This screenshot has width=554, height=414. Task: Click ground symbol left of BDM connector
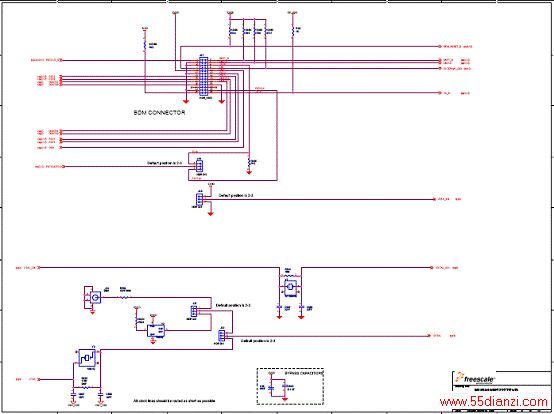tap(186, 101)
